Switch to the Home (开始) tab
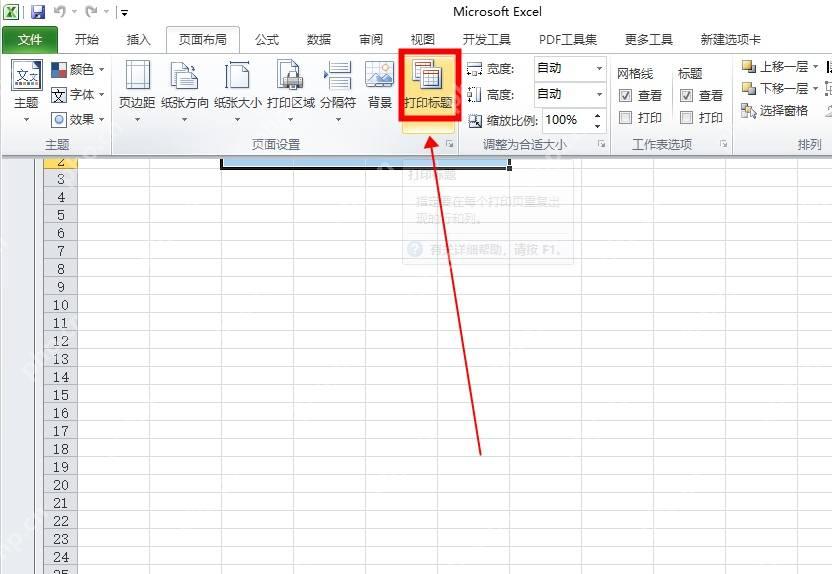Screen dimensions: 832x574 click(86, 40)
